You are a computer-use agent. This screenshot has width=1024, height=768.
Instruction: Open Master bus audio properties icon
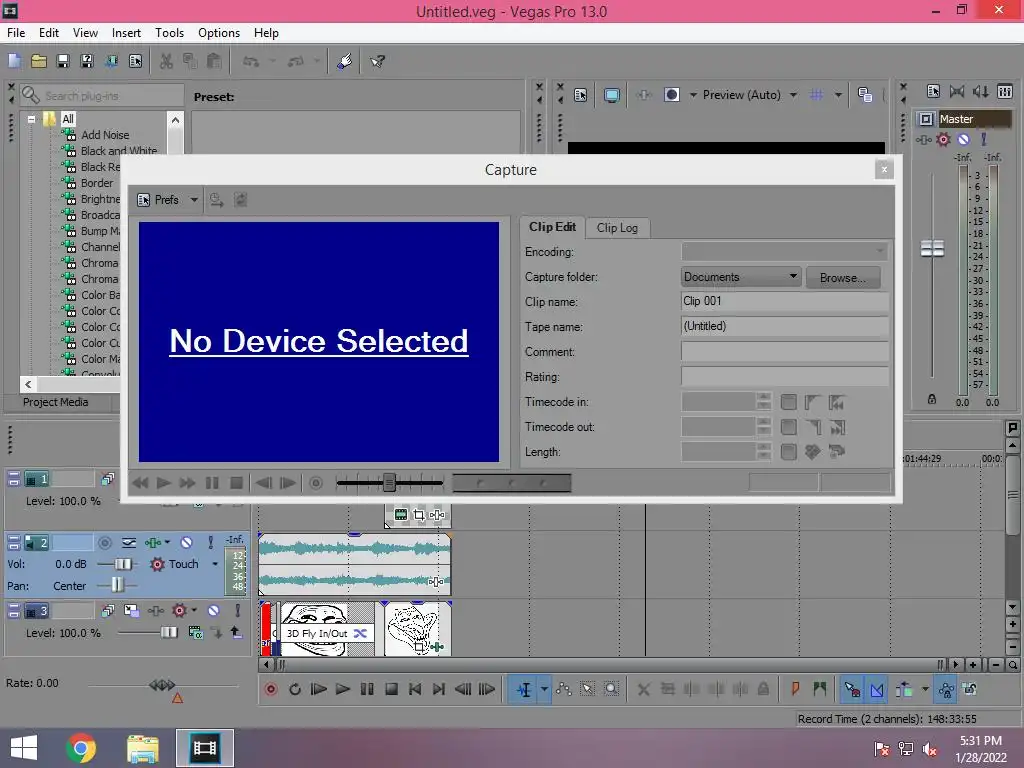coord(933,91)
